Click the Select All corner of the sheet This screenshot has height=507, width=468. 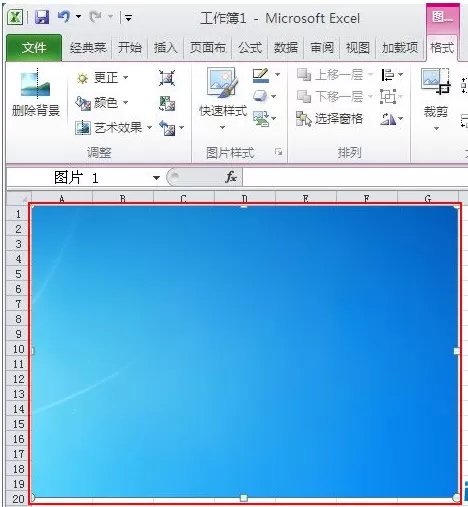coord(19,198)
